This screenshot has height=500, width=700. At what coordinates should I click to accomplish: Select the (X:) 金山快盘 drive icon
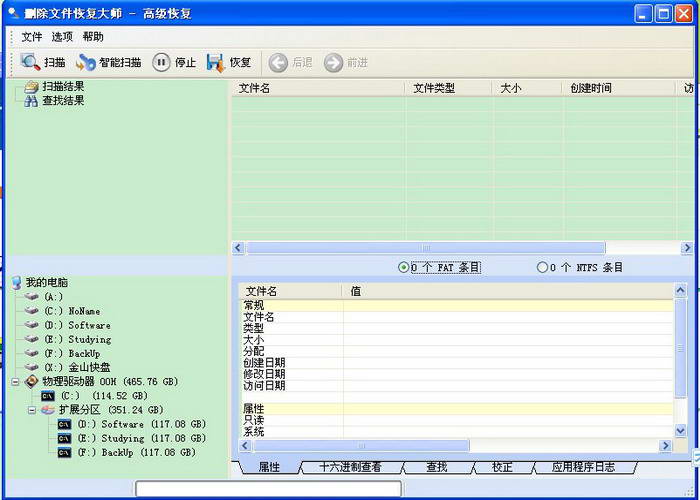click(x=31, y=367)
